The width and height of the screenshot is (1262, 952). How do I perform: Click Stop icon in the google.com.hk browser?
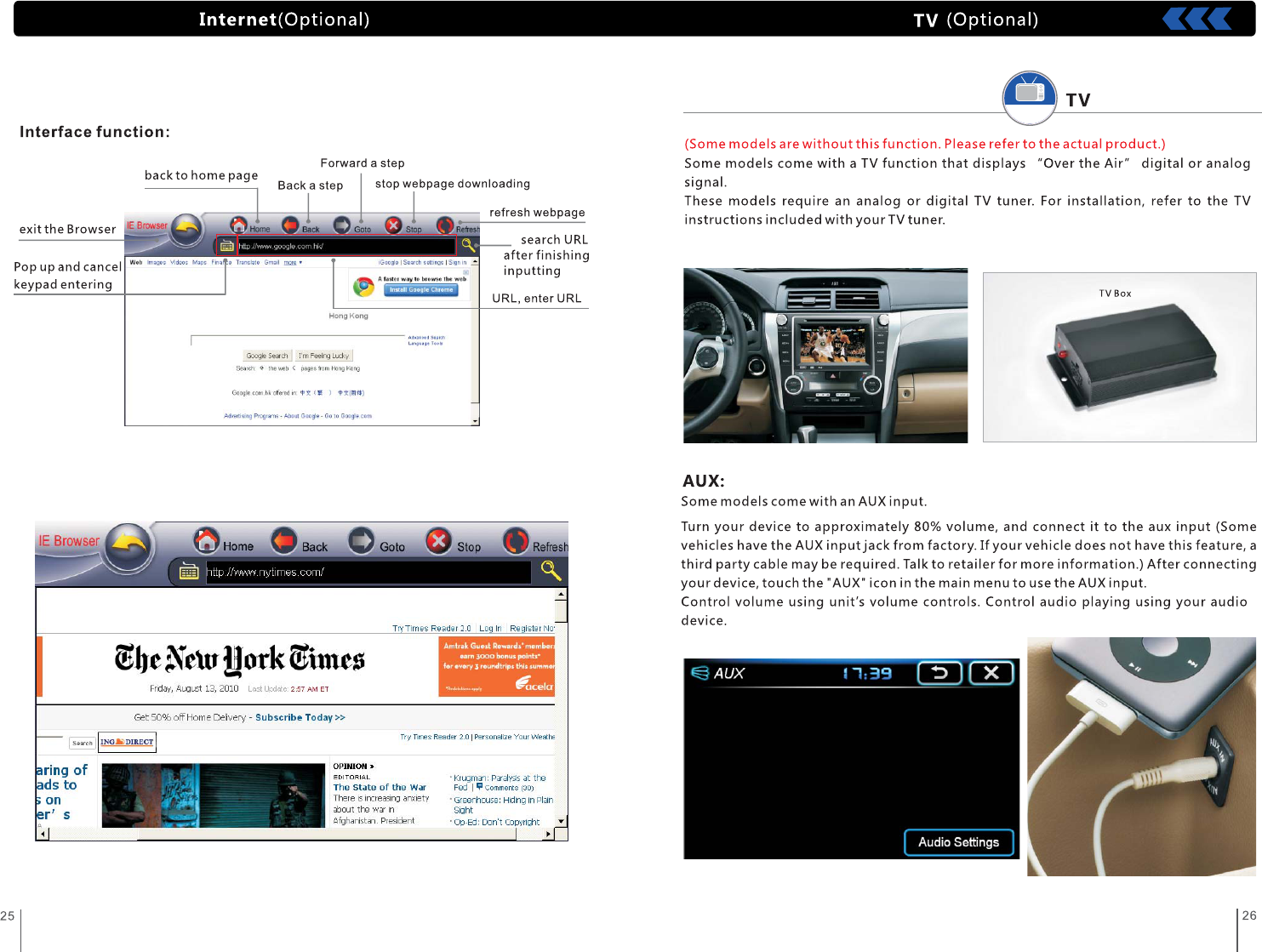click(393, 225)
